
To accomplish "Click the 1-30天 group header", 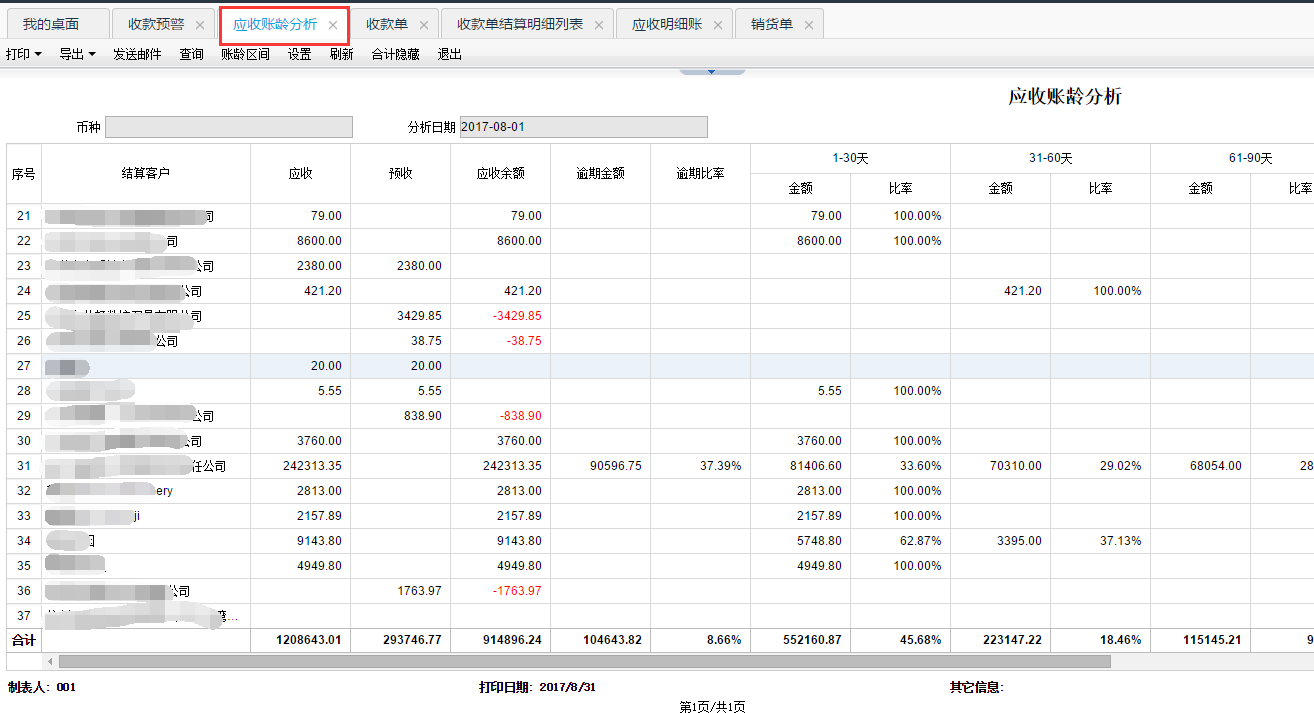I will tap(851, 159).
